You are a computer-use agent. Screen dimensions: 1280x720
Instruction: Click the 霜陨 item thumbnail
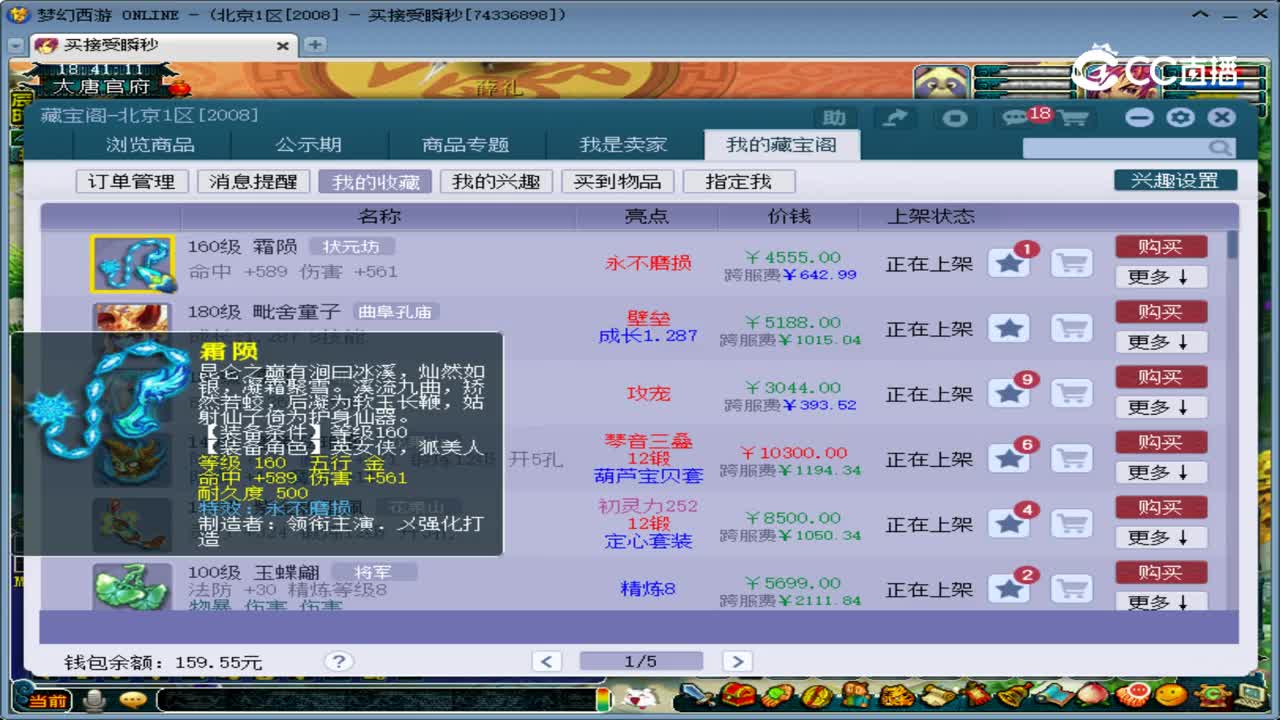click(x=132, y=264)
